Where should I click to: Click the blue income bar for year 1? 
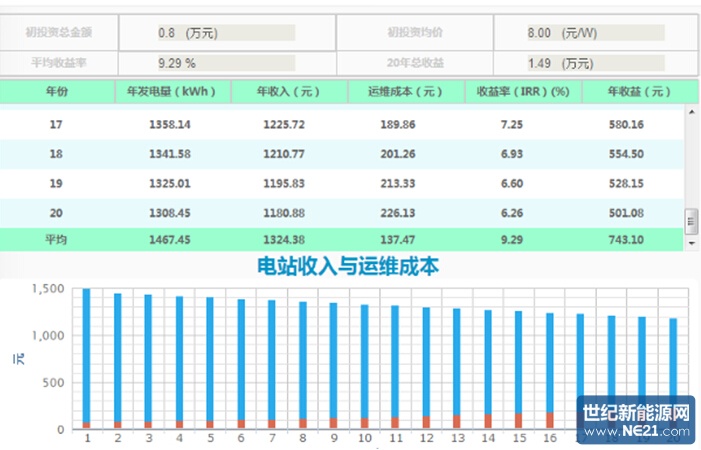[x=87, y=350]
